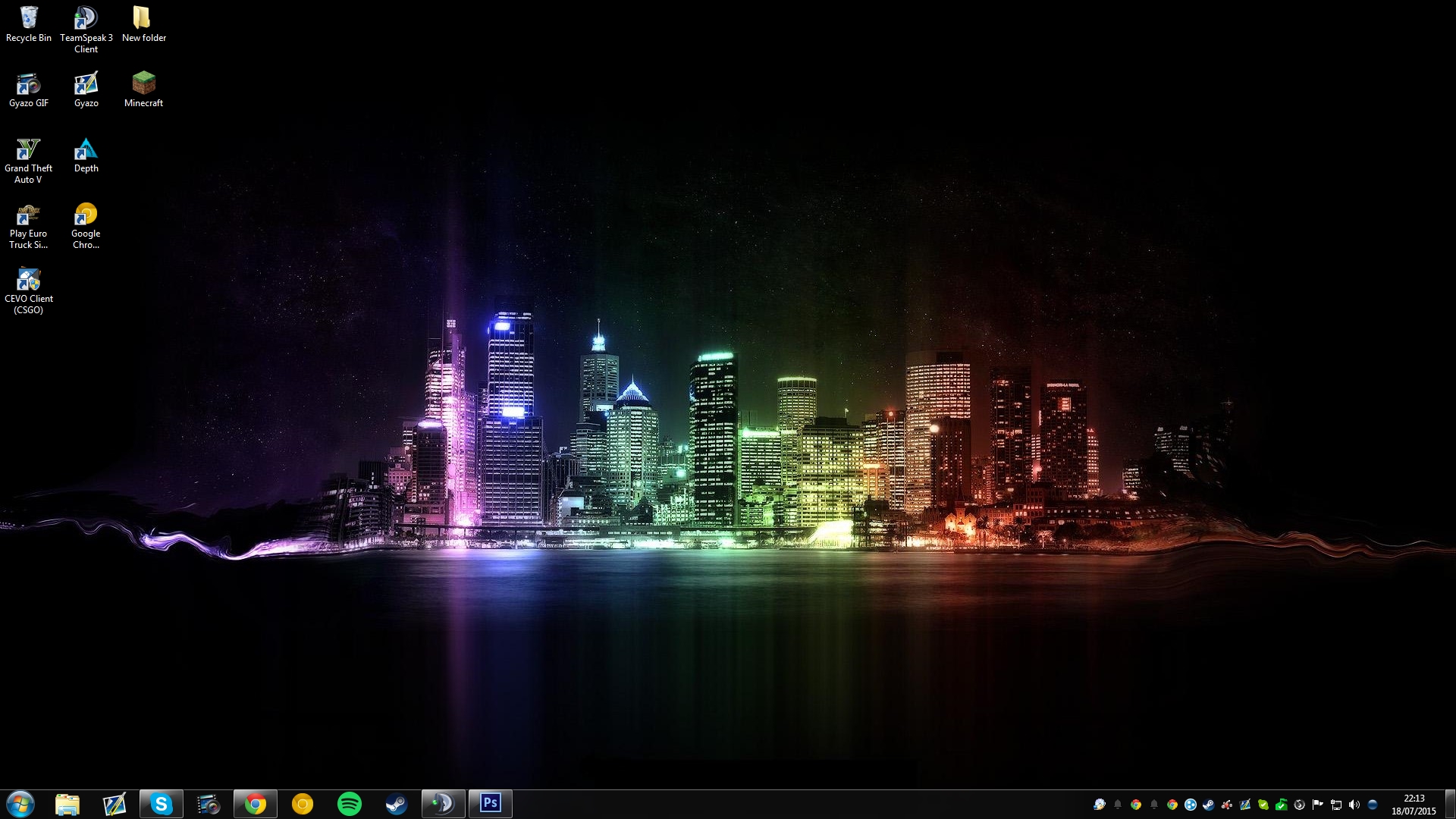
Task: Open the Action Center flag icon
Action: [1318, 805]
